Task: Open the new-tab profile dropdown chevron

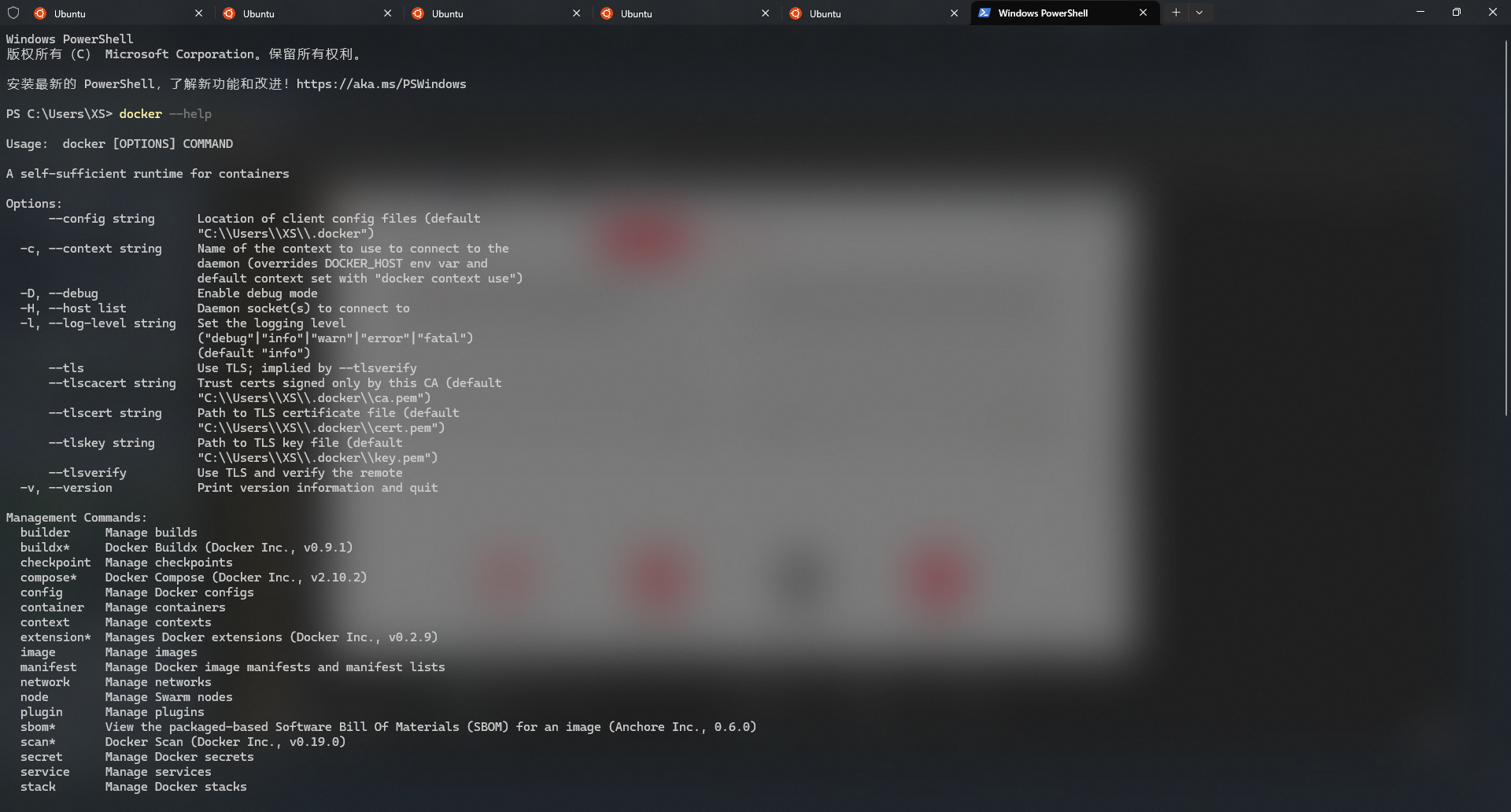Action: point(1199,13)
